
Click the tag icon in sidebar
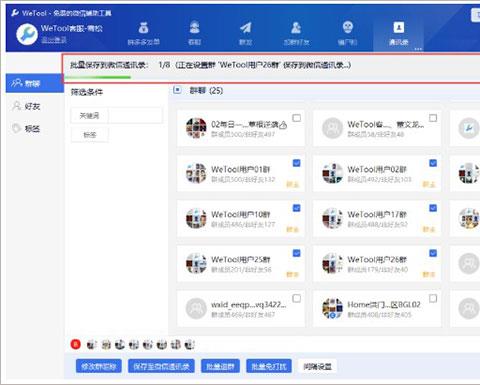point(16,128)
